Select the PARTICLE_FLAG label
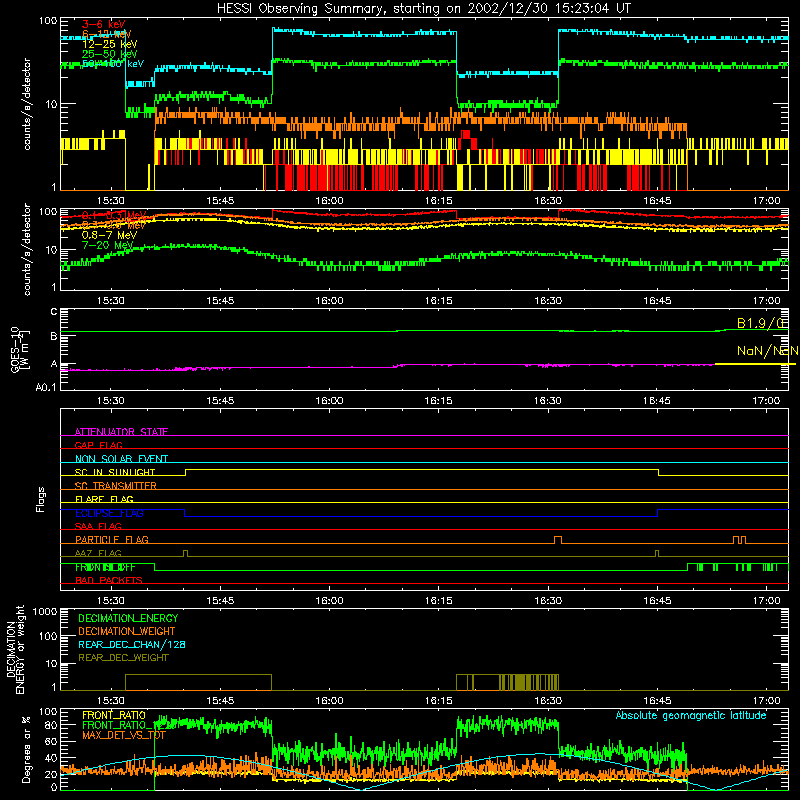This screenshot has width=800, height=800. [112, 539]
